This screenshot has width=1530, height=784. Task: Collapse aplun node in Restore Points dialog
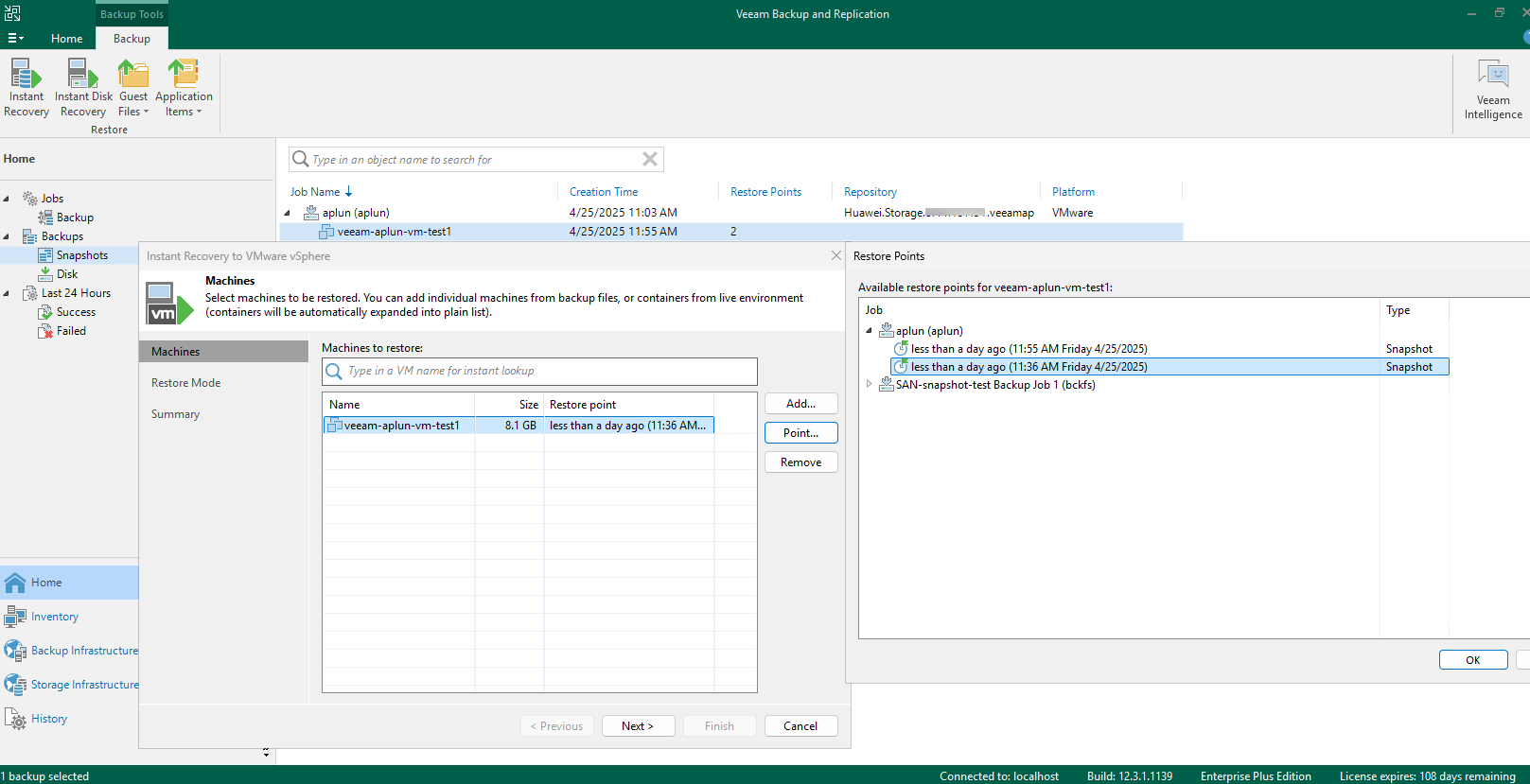coord(869,331)
